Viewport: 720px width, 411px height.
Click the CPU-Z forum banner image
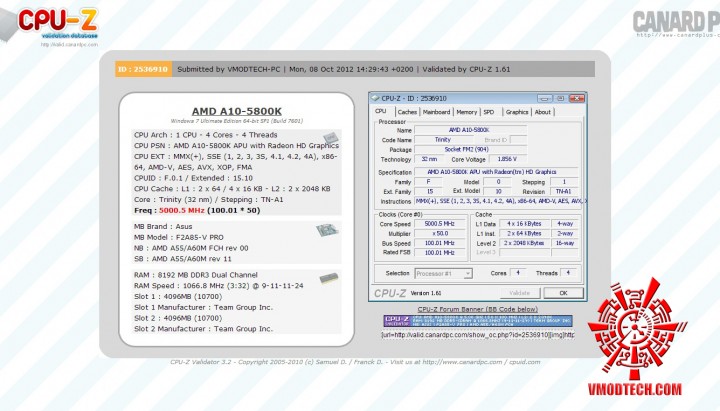pyautogui.click(x=478, y=321)
